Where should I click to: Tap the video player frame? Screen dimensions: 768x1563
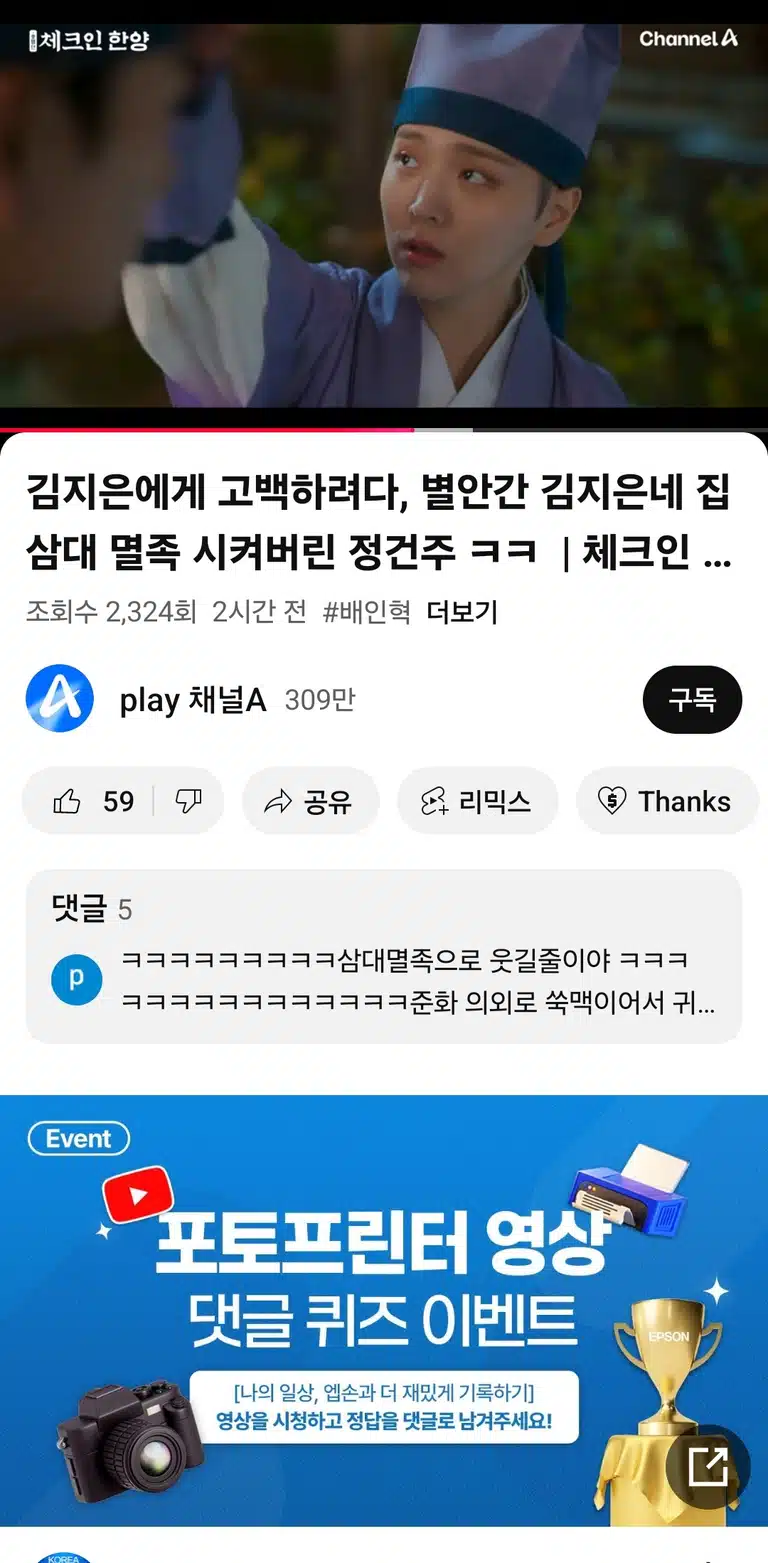[x=384, y=215]
